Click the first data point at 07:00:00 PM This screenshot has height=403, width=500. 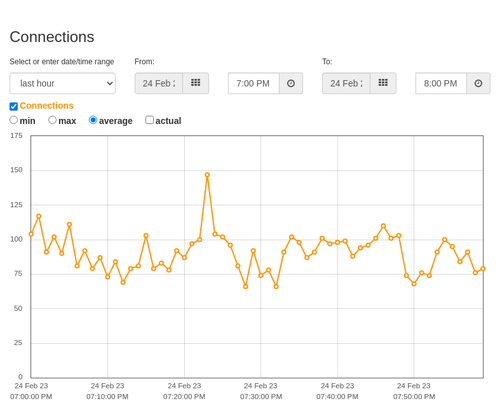[x=31, y=234]
